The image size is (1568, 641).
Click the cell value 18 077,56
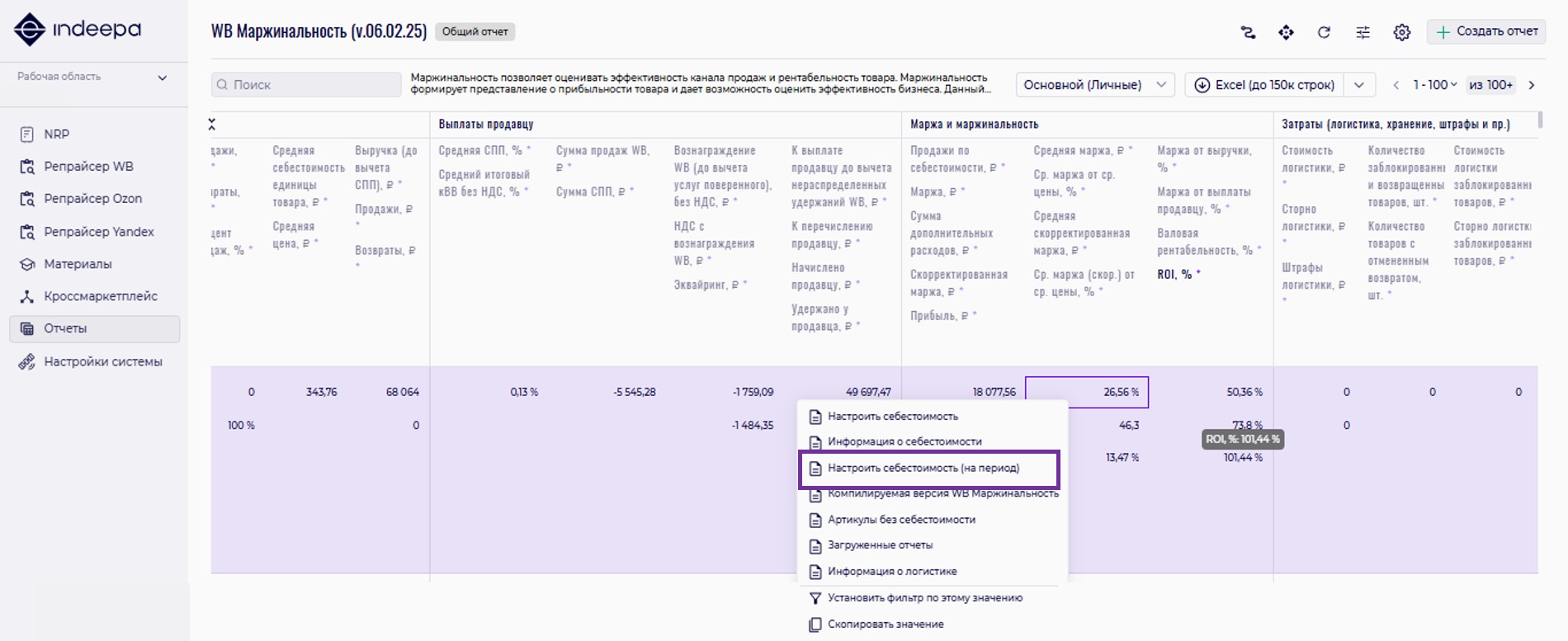[x=994, y=392]
